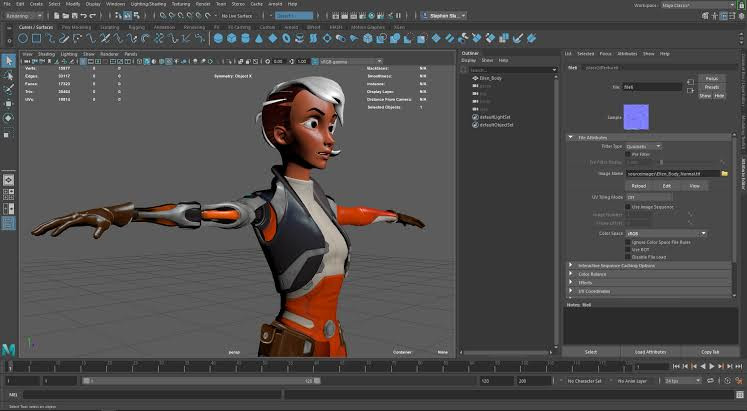Toggle Ignore Color Space File Rules
The width and height of the screenshot is (747, 411).
(x=628, y=242)
